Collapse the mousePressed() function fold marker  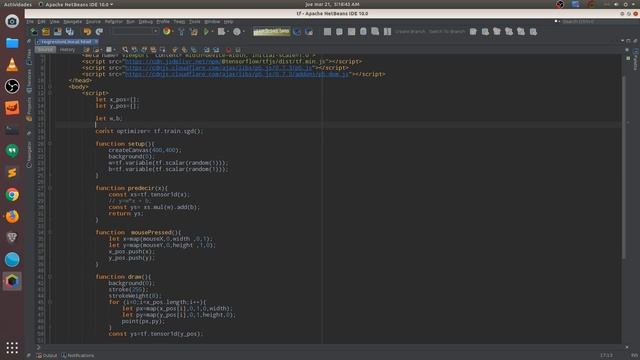50,232
